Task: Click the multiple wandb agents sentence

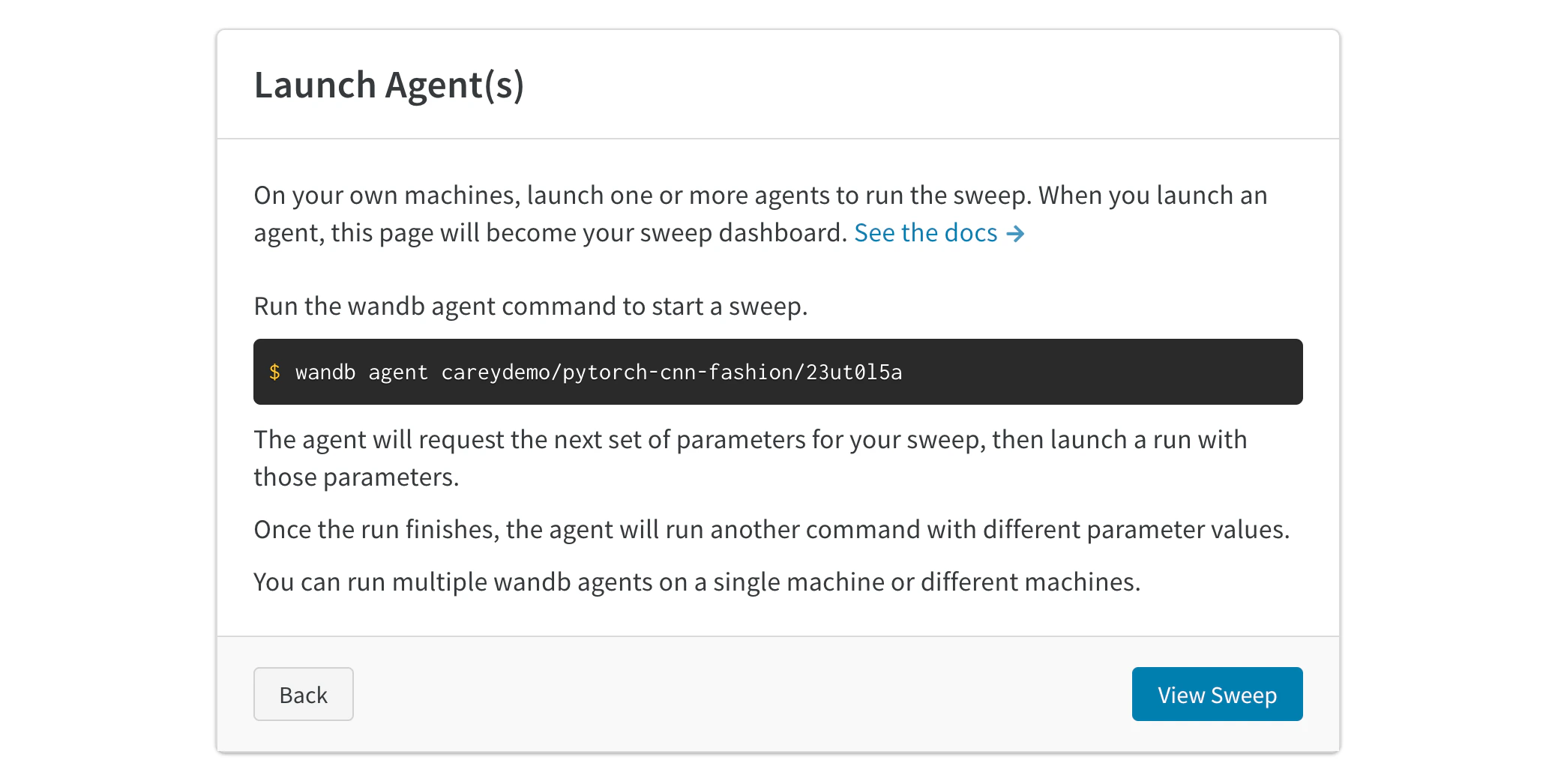Action: pos(697,581)
